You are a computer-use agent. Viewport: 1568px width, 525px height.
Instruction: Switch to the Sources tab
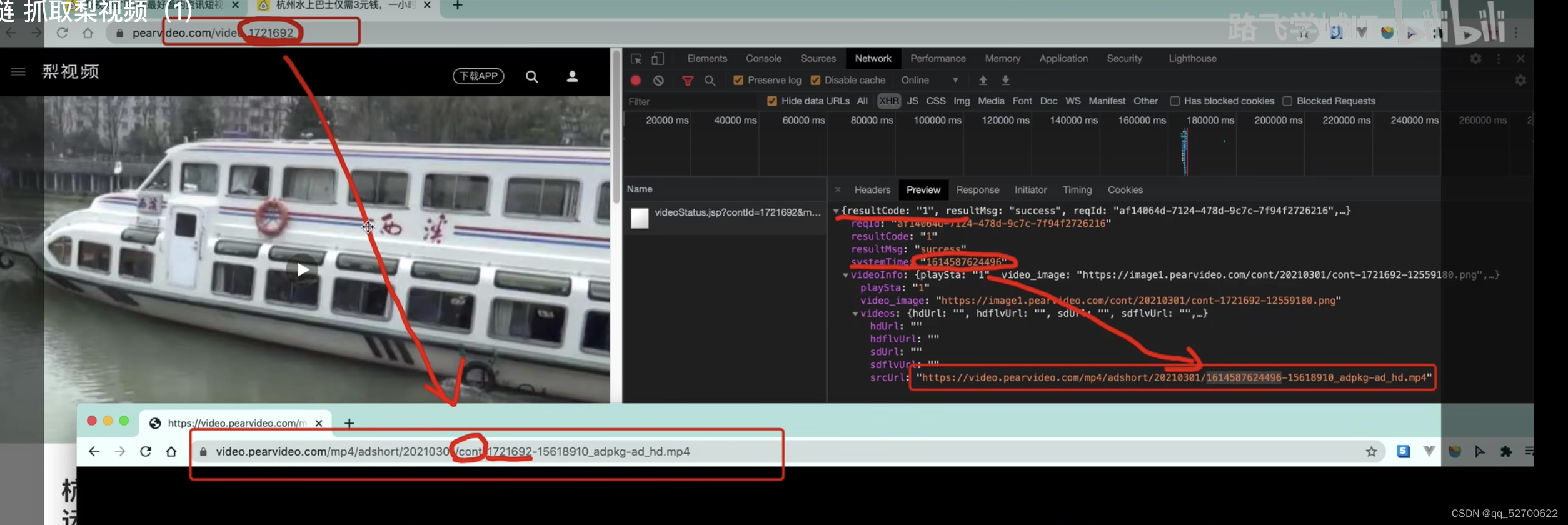(x=818, y=58)
